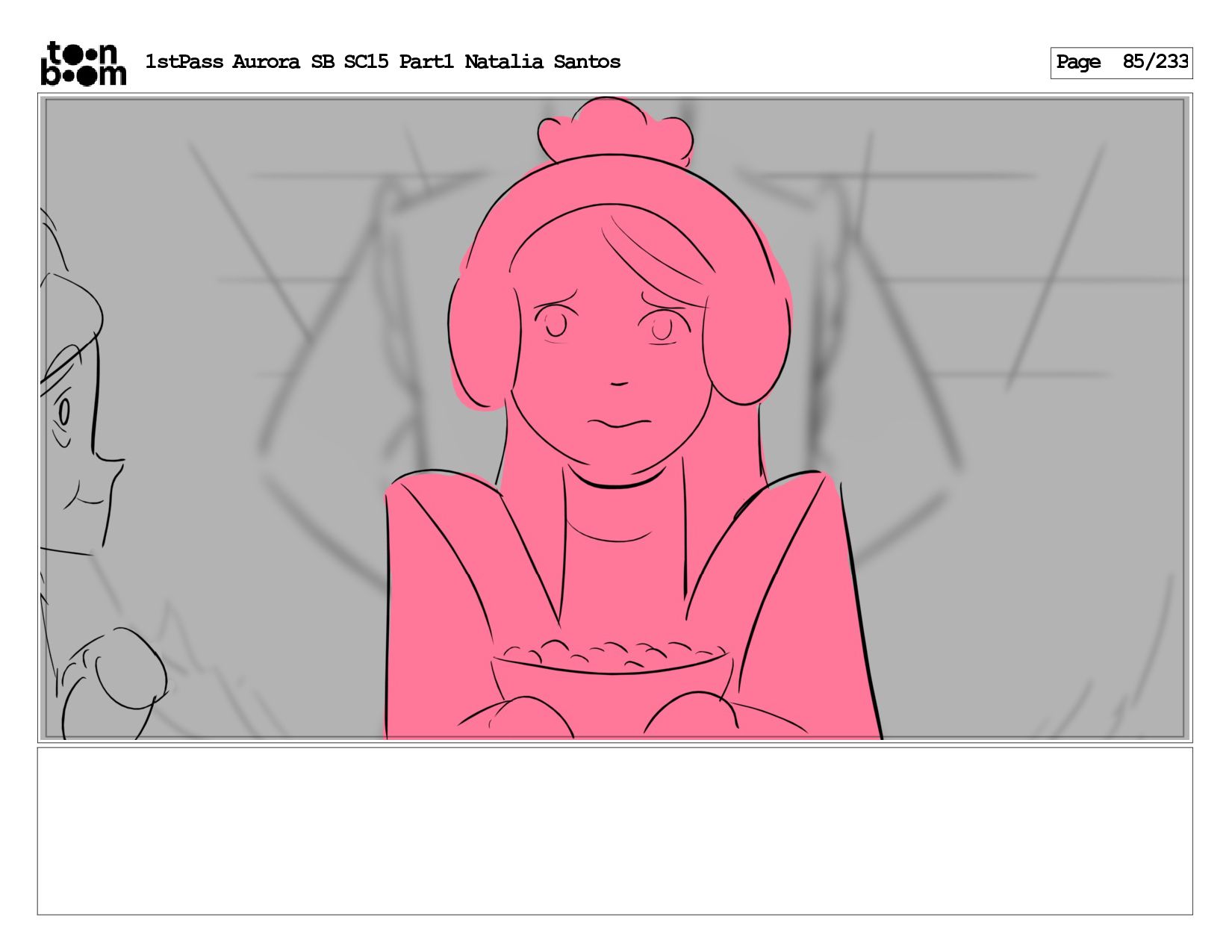
Task: Click the pink character's frowning mouth
Action: pyautogui.click(x=619, y=423)
